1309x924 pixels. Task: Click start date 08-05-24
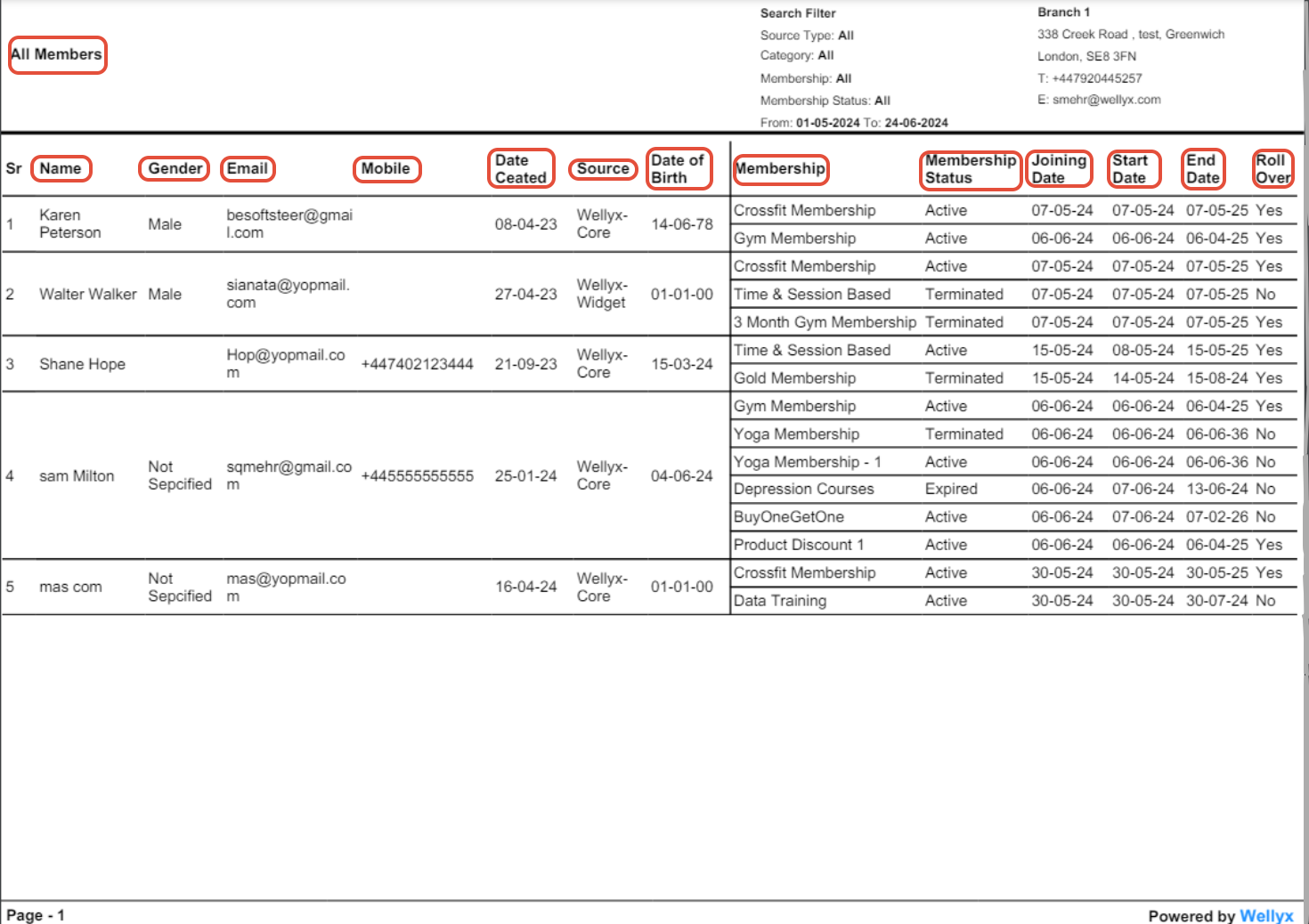[1143, 351]
